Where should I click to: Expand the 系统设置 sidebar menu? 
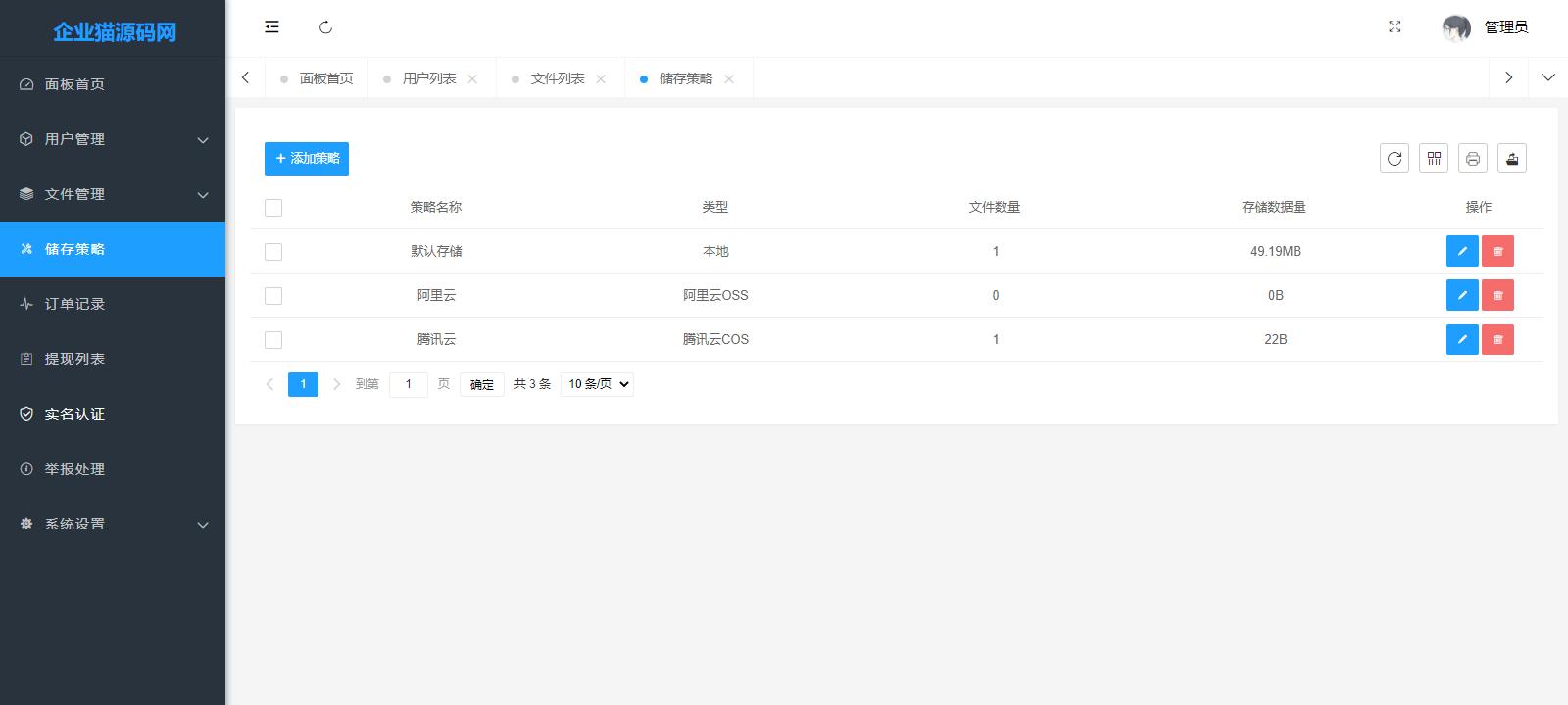tap(113, 524)
